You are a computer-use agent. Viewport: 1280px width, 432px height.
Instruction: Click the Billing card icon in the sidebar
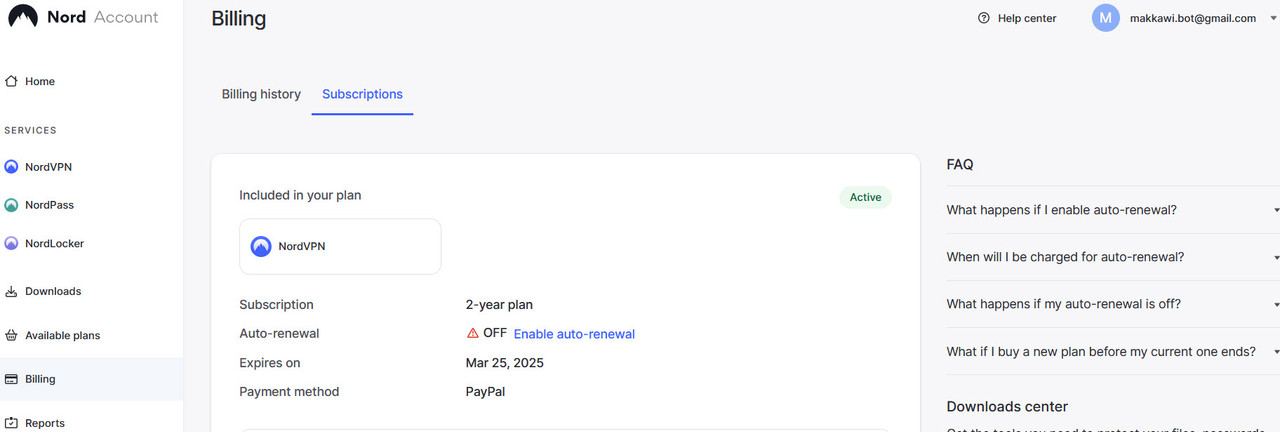[x=12, y=379]
